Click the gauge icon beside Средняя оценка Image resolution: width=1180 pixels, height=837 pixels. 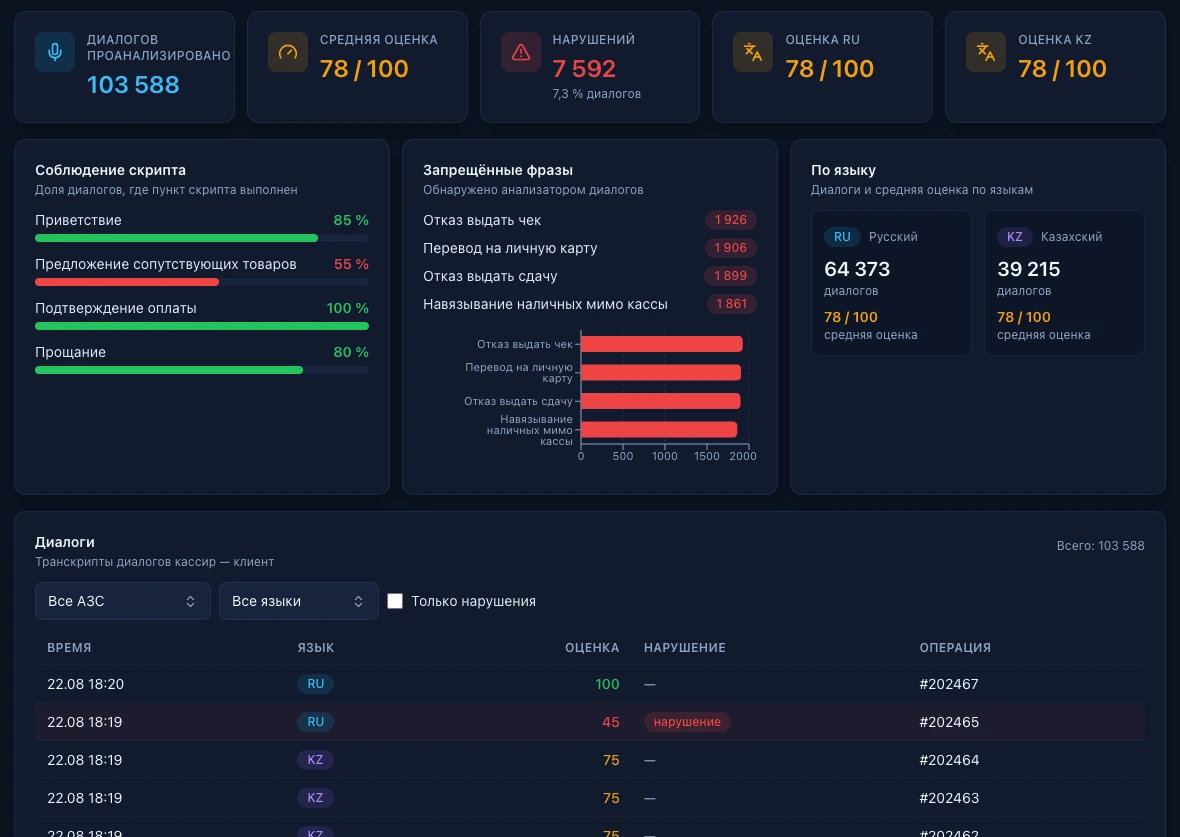287,52
